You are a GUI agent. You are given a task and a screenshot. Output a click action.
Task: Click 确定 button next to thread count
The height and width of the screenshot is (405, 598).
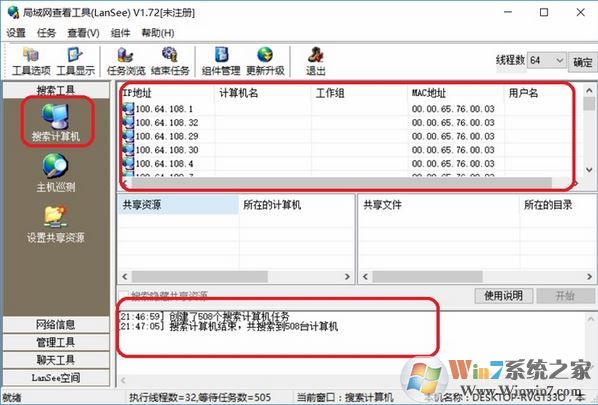tap(582, 62)
